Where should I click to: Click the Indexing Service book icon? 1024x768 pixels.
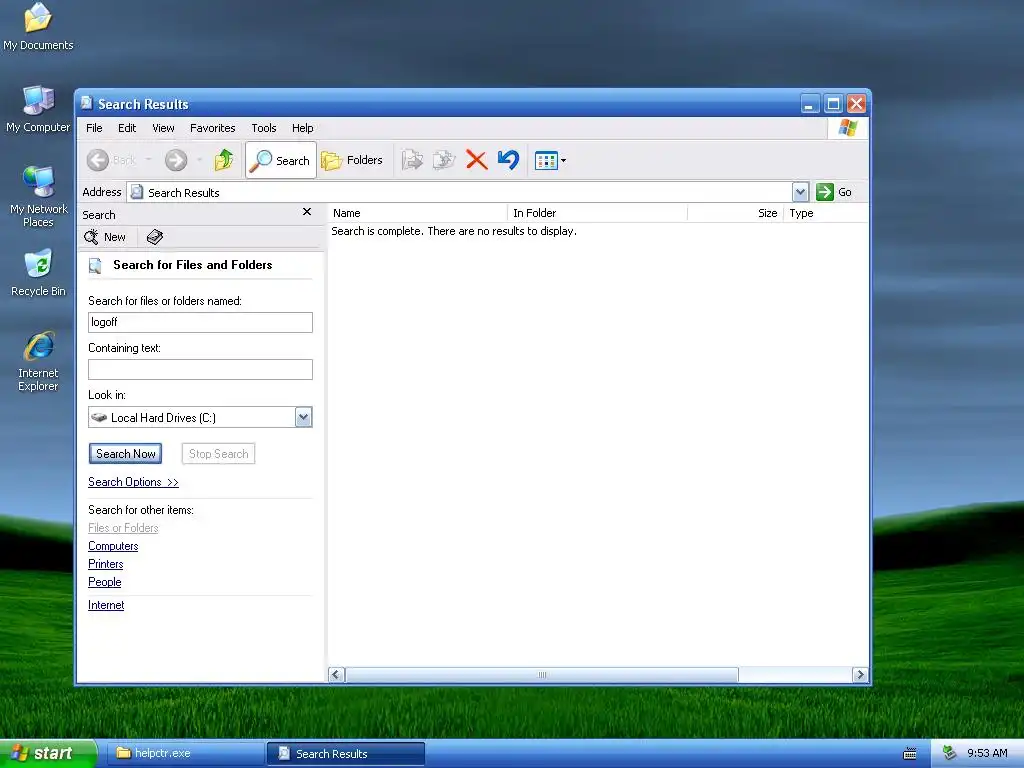pyautogui.click(x=155, y=237)
